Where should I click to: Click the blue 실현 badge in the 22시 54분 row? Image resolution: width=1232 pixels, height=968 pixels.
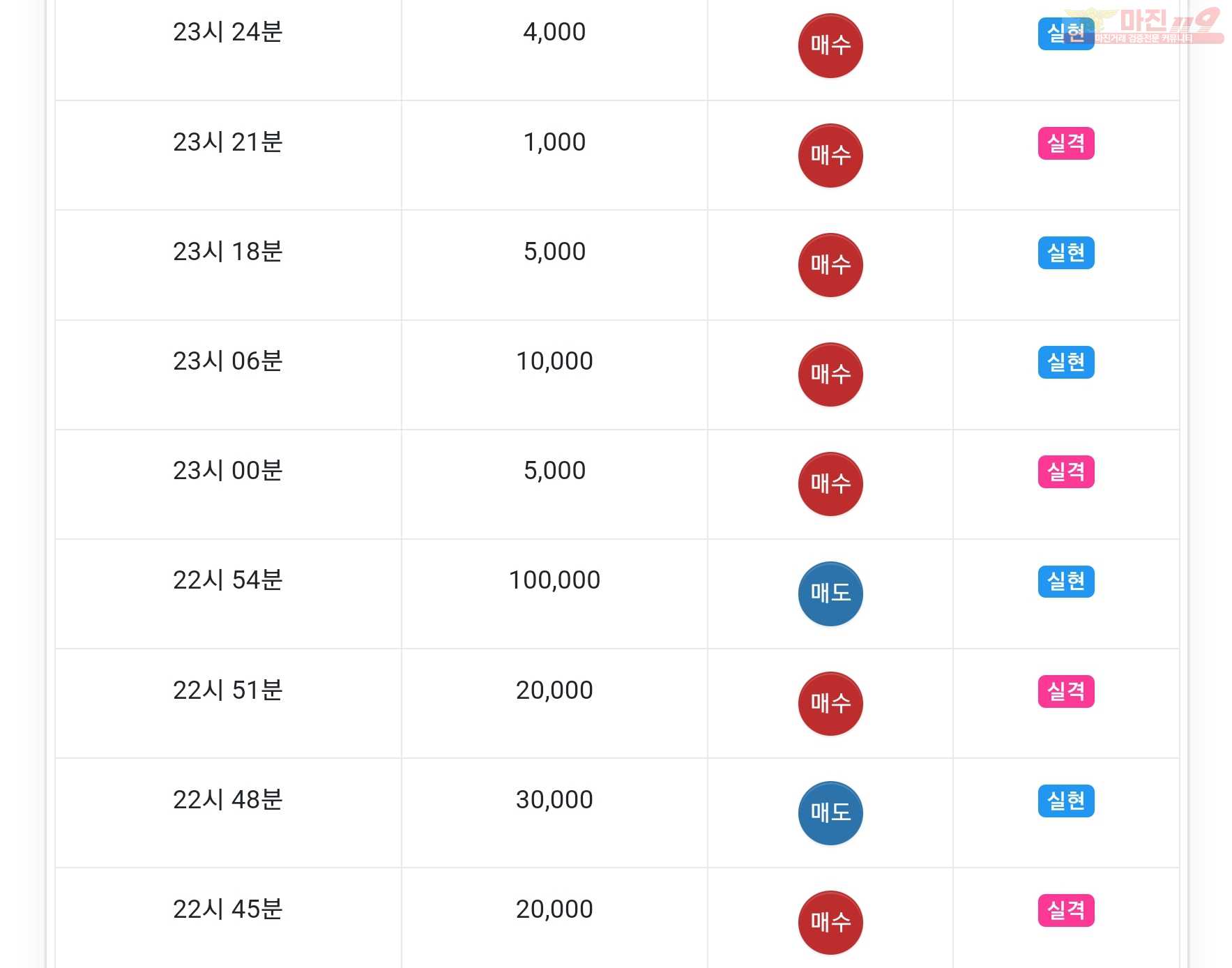pyautogui.click(x=1066, y=582)
